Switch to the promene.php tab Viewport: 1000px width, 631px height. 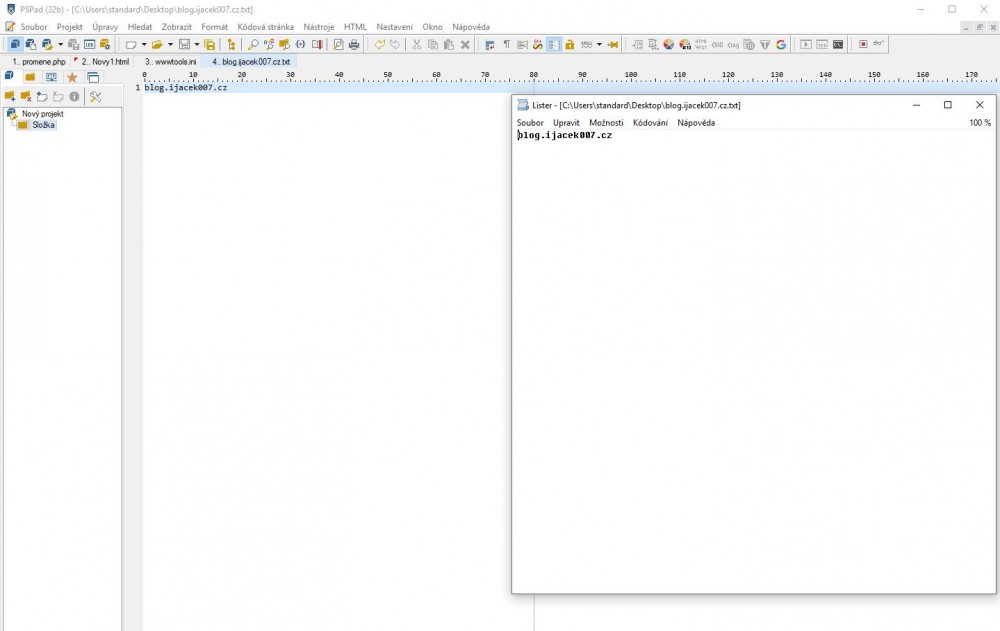click(x=36, y=62)
